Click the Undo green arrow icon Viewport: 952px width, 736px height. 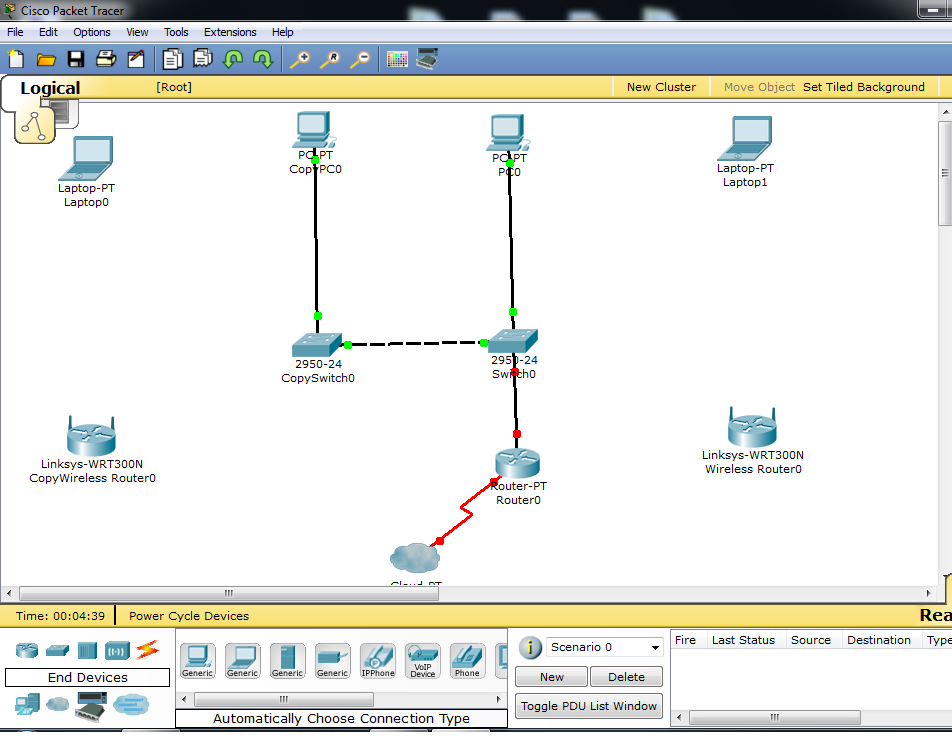pyautogui.click(x=233, y=59)
